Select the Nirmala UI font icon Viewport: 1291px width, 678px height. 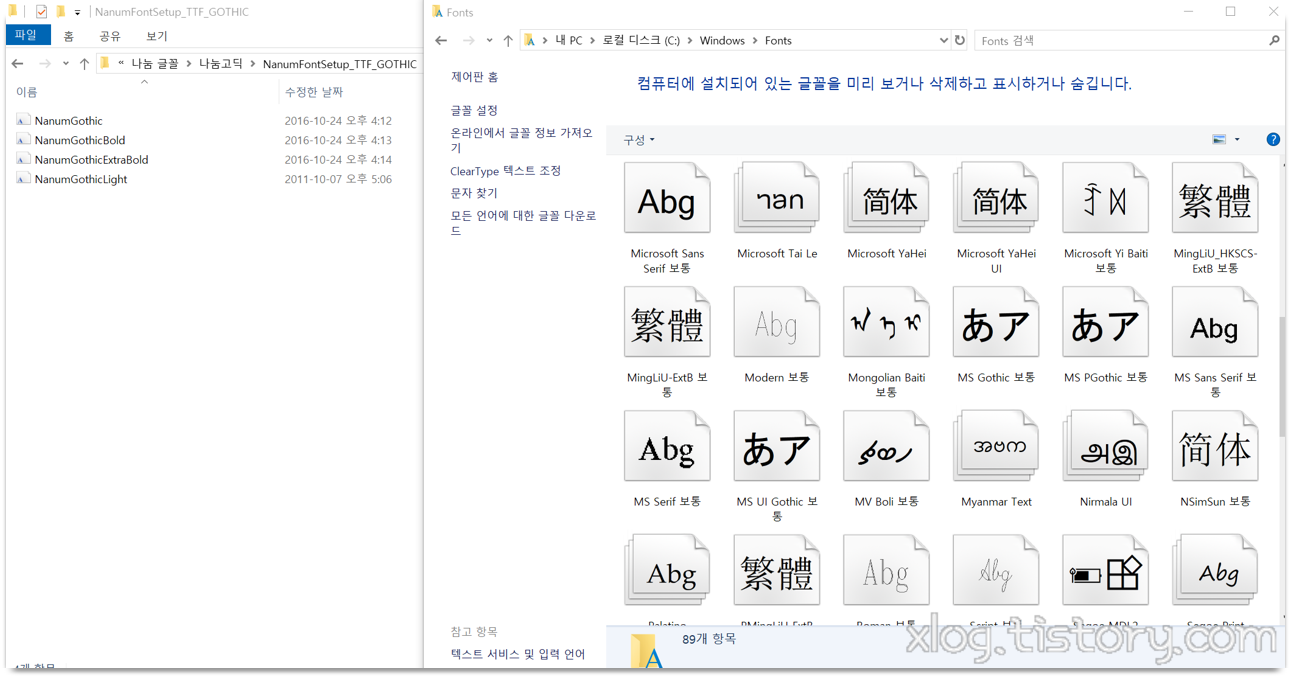pyautogui.click(x=1105, y=447)
